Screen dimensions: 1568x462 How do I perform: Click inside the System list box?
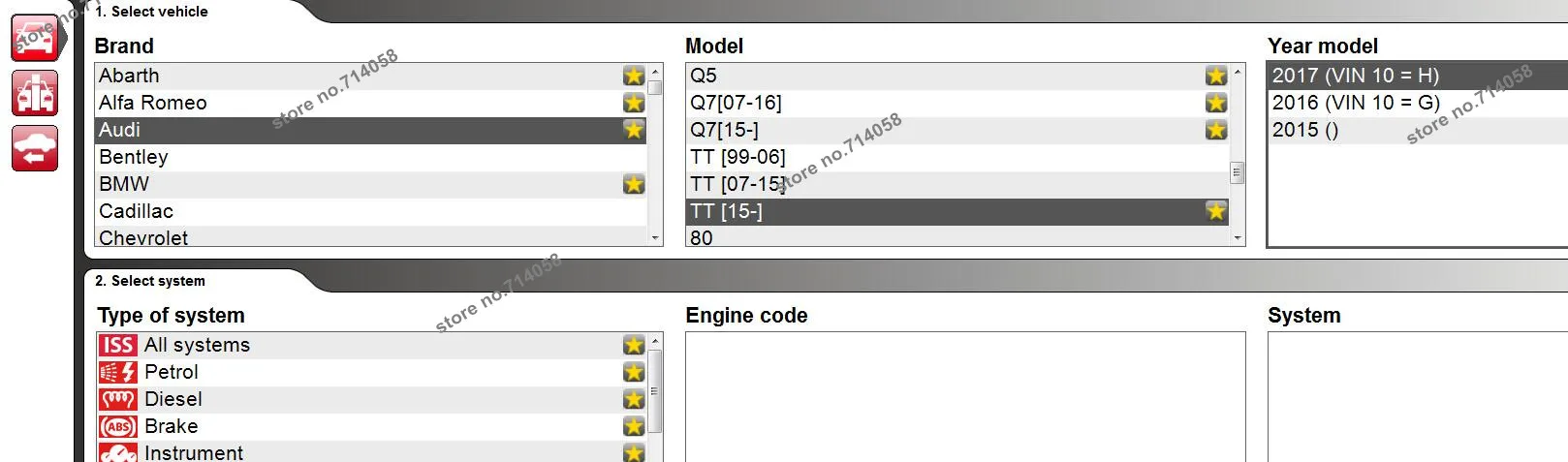point(1418,397)
